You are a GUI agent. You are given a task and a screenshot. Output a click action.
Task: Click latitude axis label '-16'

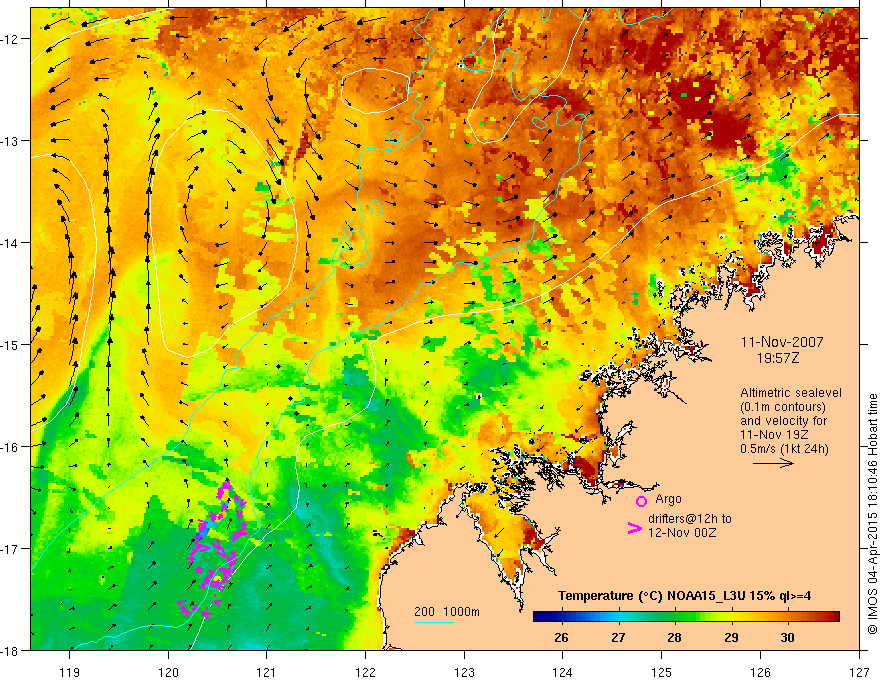[x=10, y=447]
